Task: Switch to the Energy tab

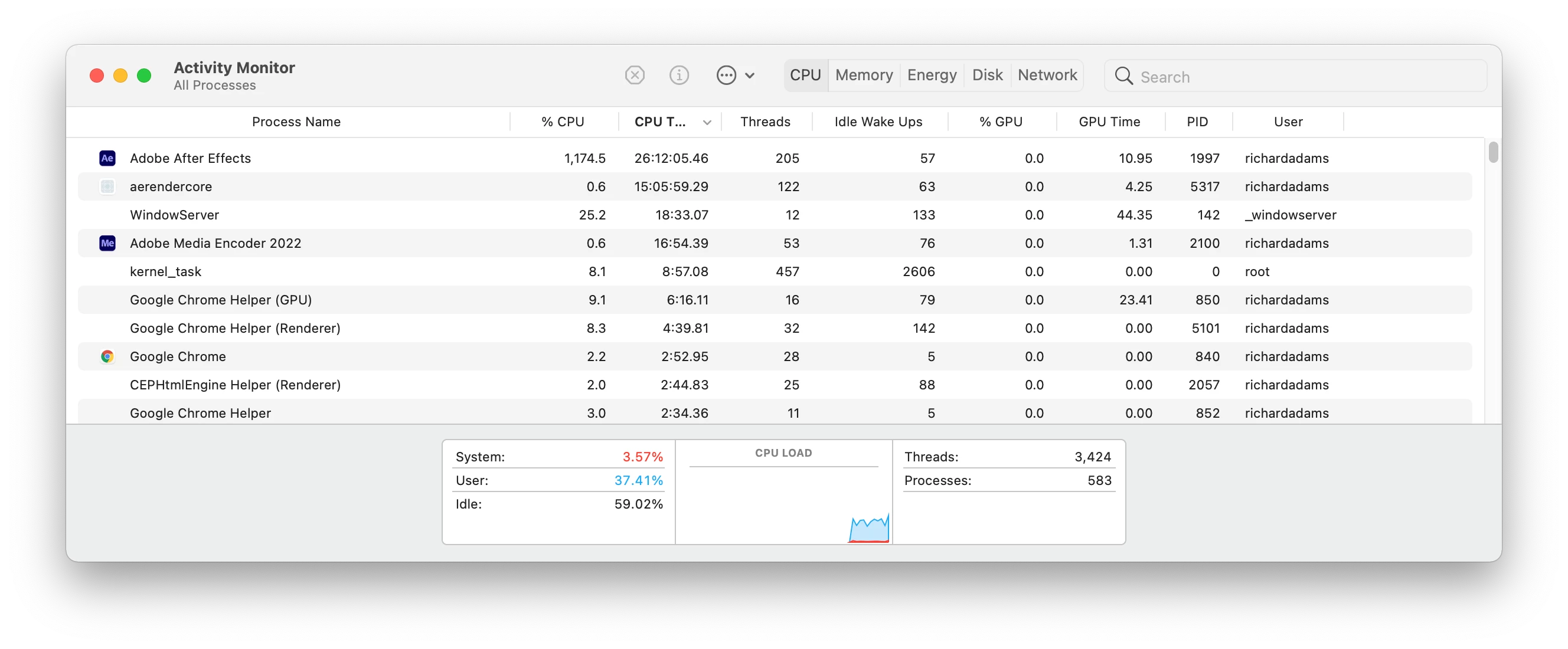Action: (x=932, y=75)
